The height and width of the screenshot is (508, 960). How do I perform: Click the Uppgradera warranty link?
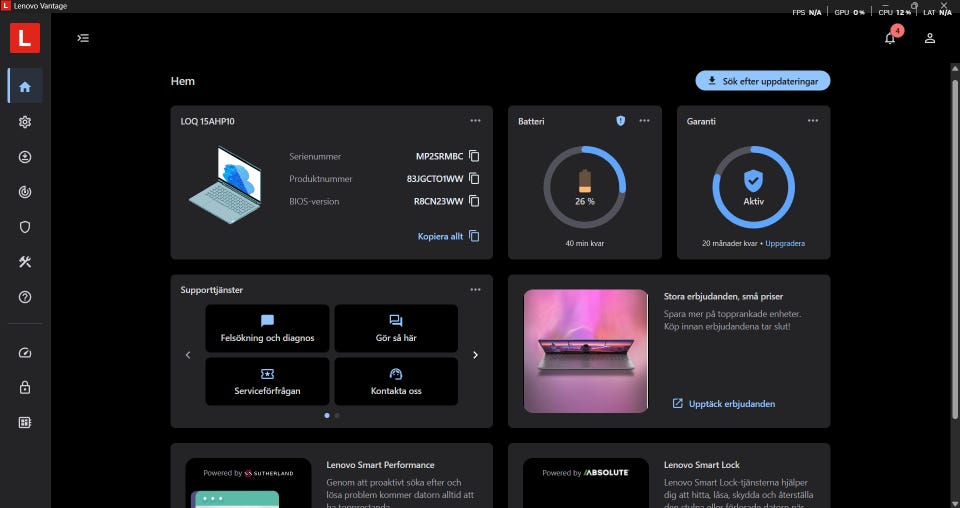click(785, 243)
